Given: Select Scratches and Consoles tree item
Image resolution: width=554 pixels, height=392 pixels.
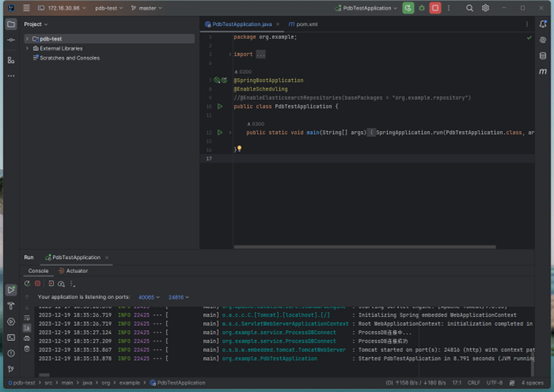Looking at the screenshot, I should point(69,58).
